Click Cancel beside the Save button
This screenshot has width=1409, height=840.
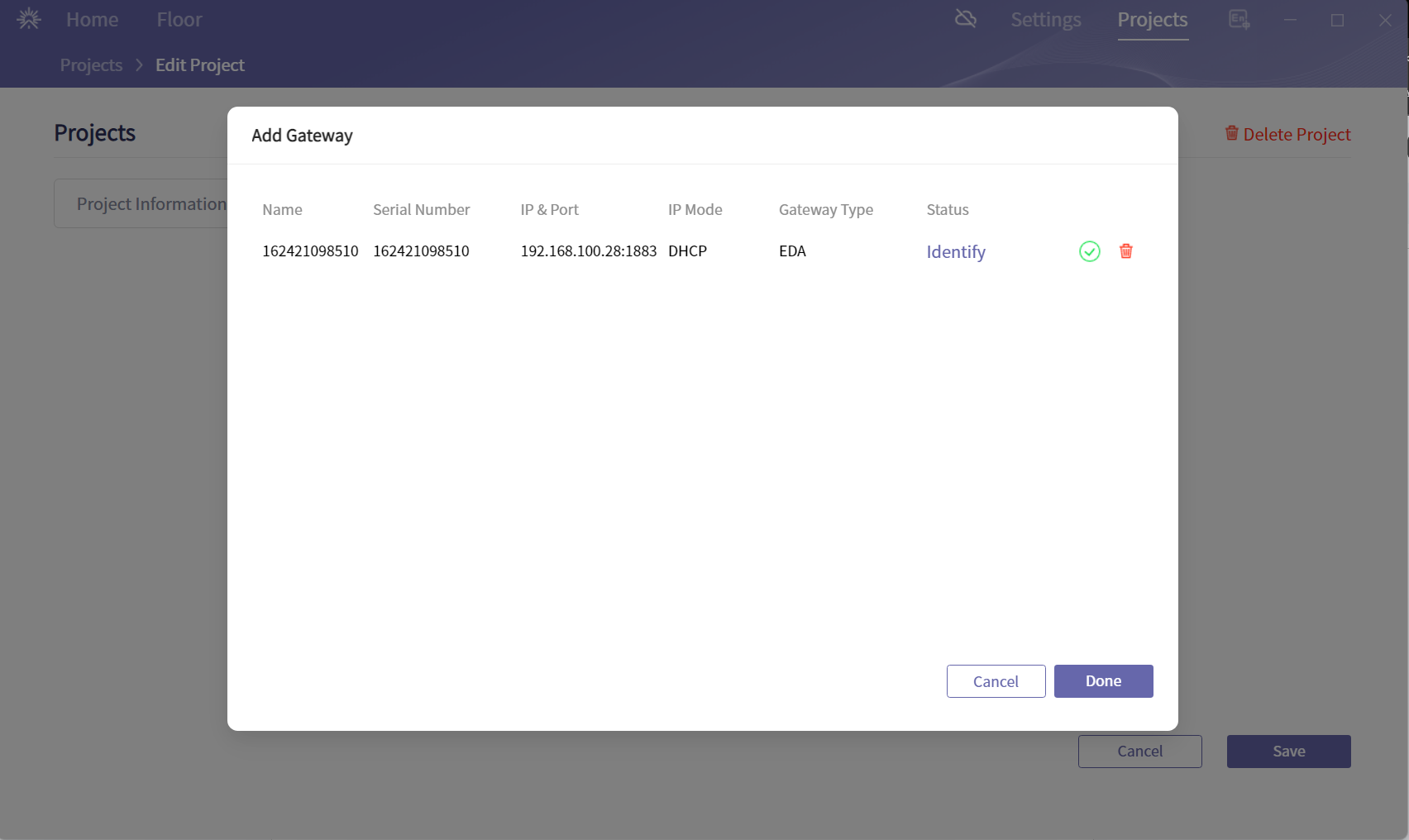pyautogui.click(x=1139, y=752)
